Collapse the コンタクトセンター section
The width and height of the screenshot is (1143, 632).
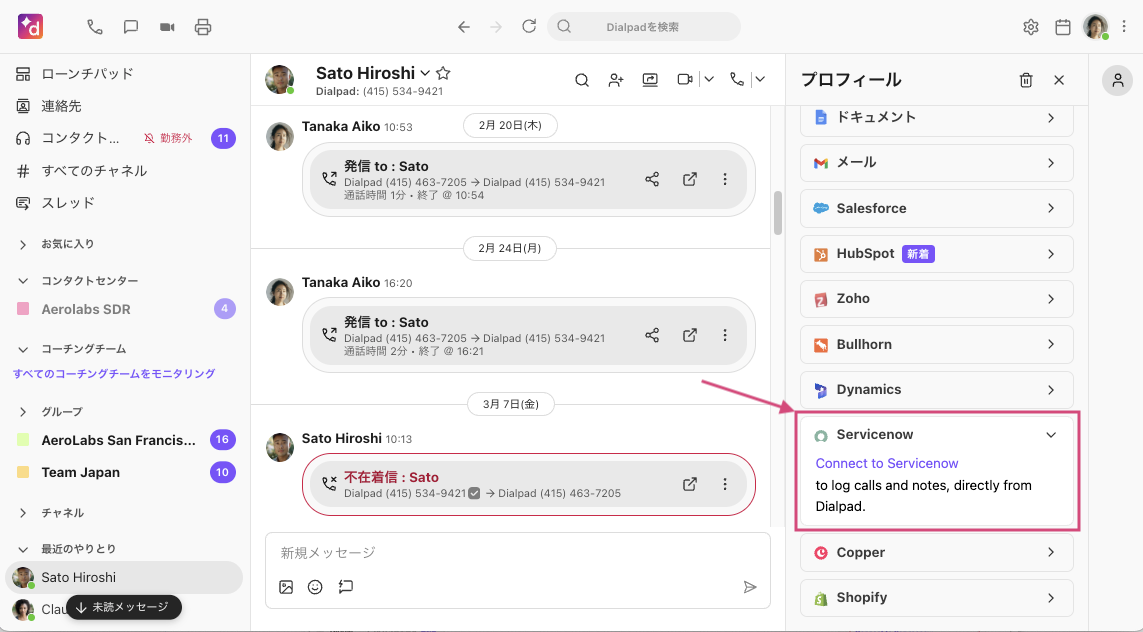23,281
